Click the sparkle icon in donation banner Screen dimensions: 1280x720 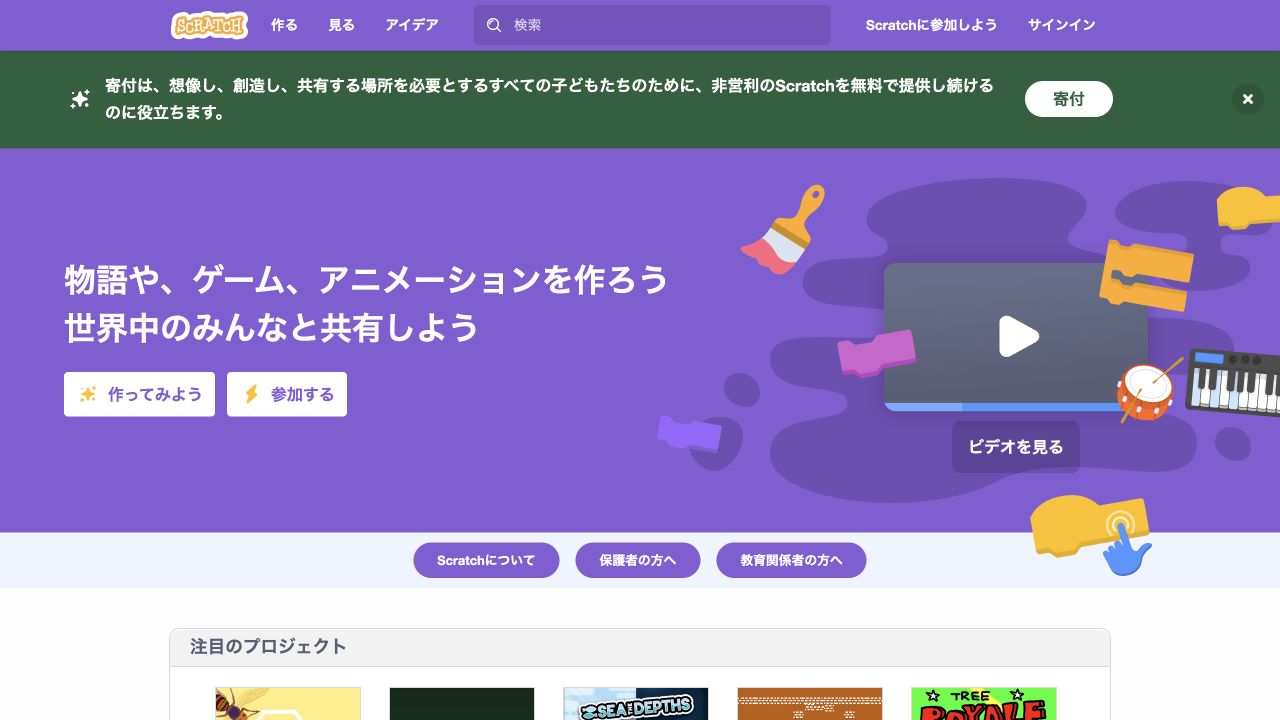80,99
